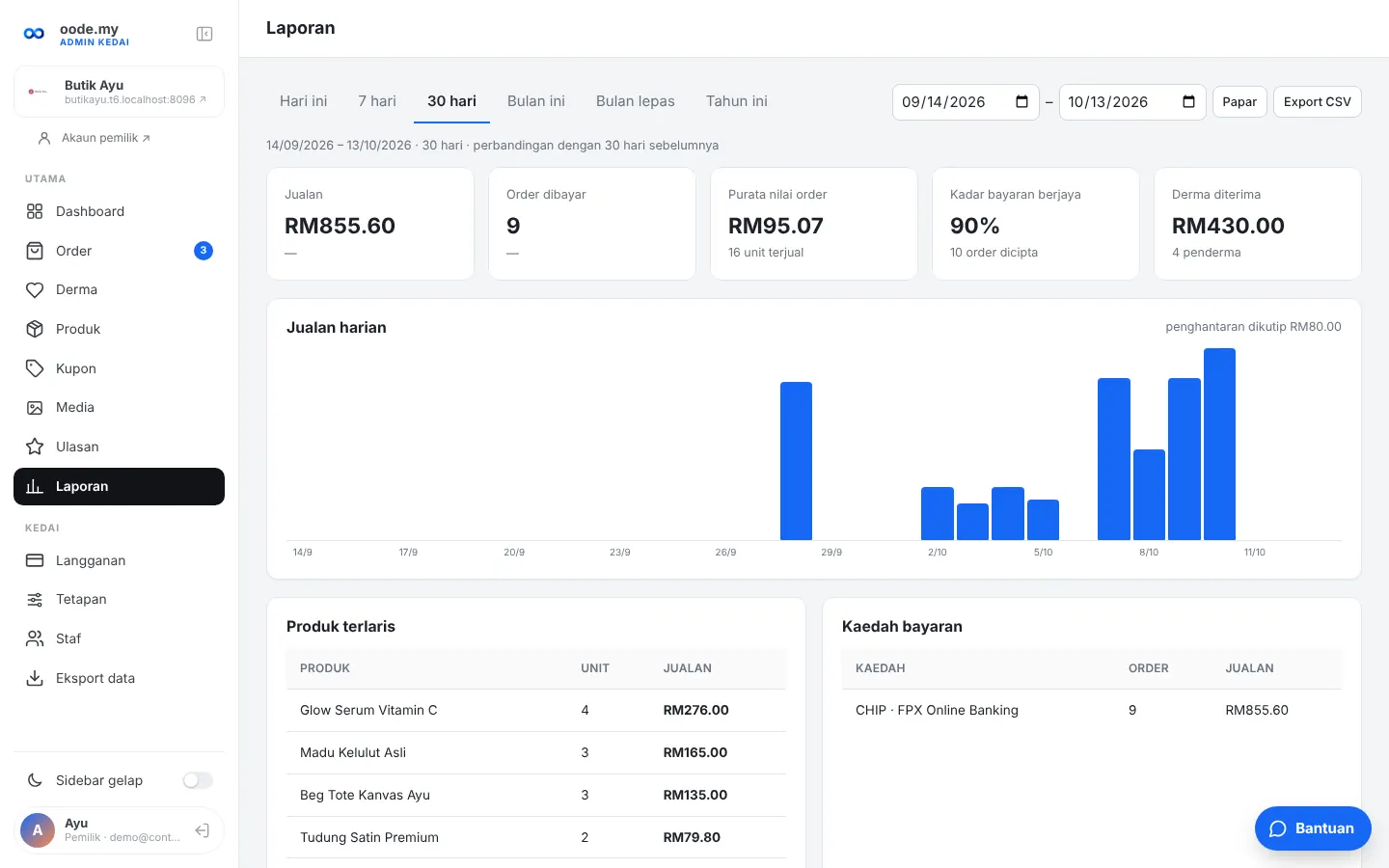Switch to the Tahun ini tab
1389x868 pixels.
coord(737,101)
